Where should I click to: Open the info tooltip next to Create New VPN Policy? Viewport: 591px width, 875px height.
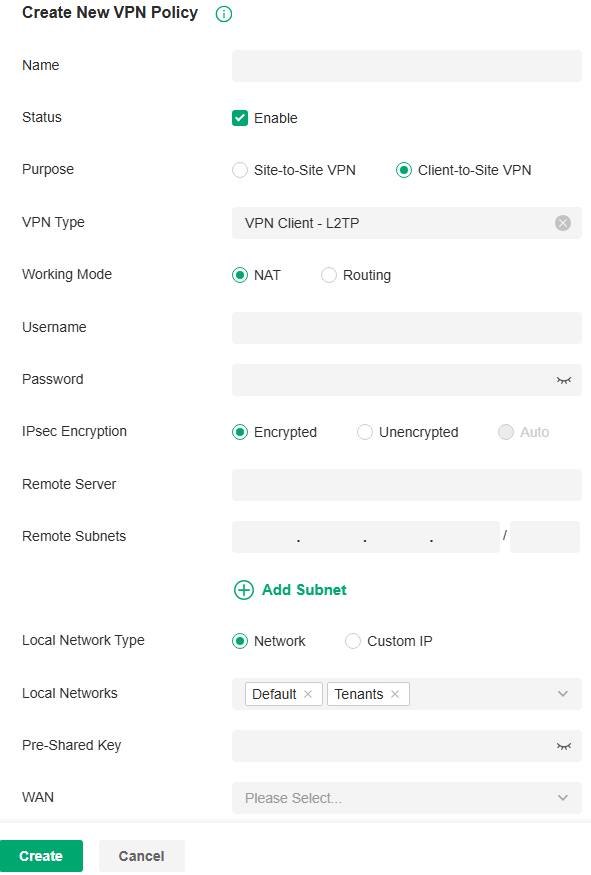pyautogui.click(x=223, y=13)
